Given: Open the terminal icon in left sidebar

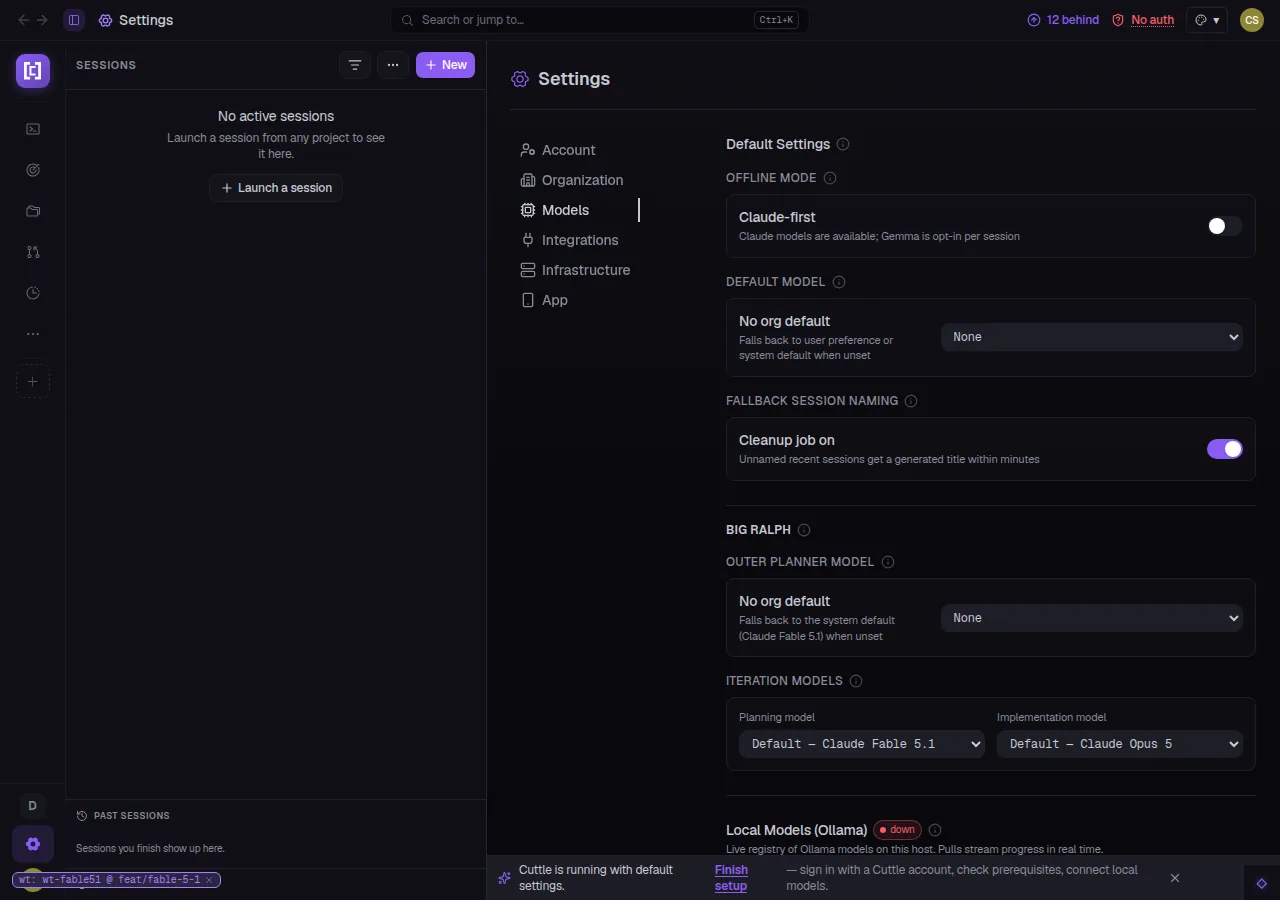Looking at the screenshot, I should [x=33, y=129].
